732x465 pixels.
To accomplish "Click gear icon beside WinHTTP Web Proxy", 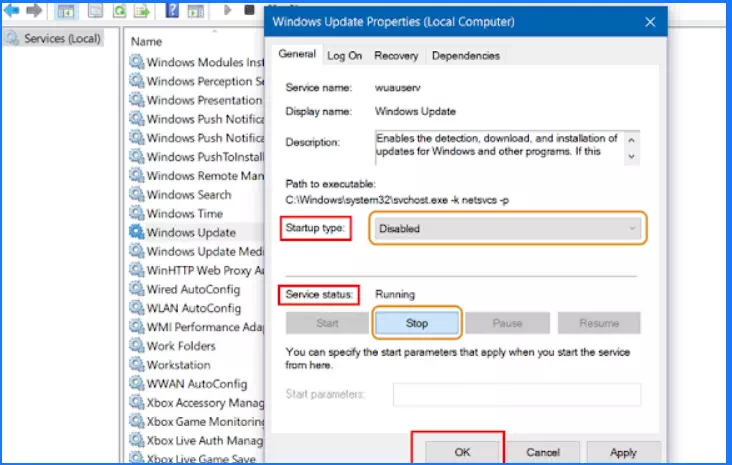I will click(x=136, y=270).
